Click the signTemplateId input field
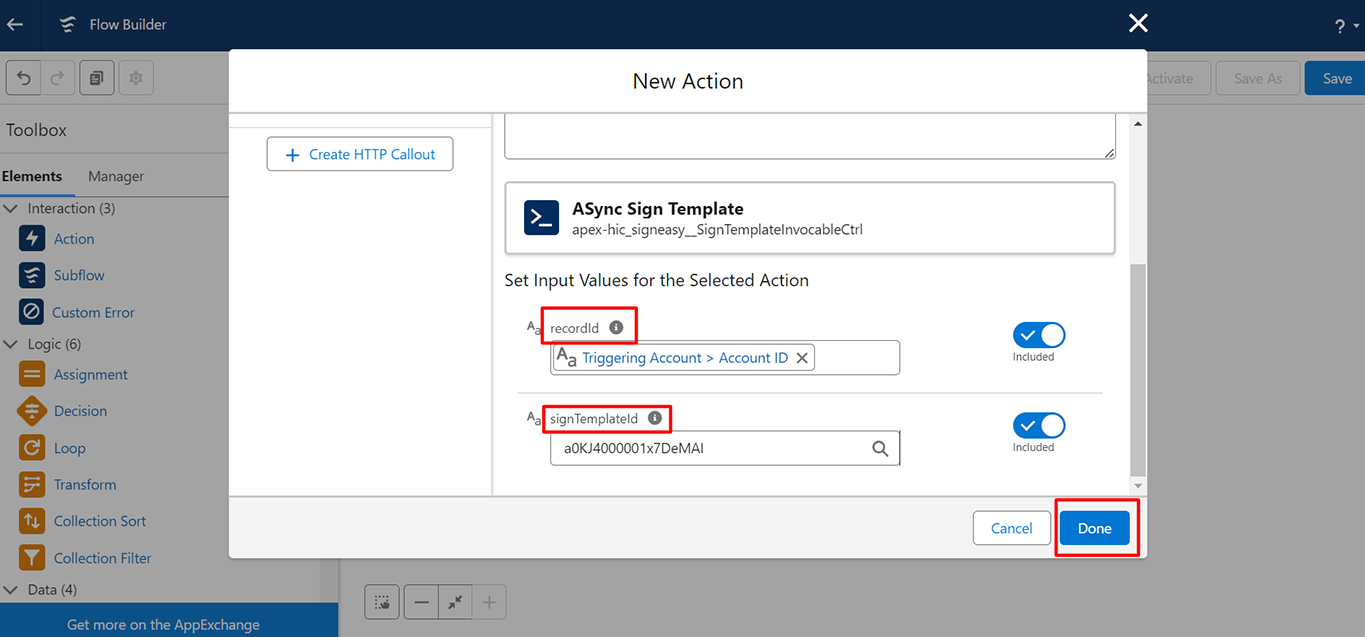This screenshot has width=1365, height=637. point(725,449)
